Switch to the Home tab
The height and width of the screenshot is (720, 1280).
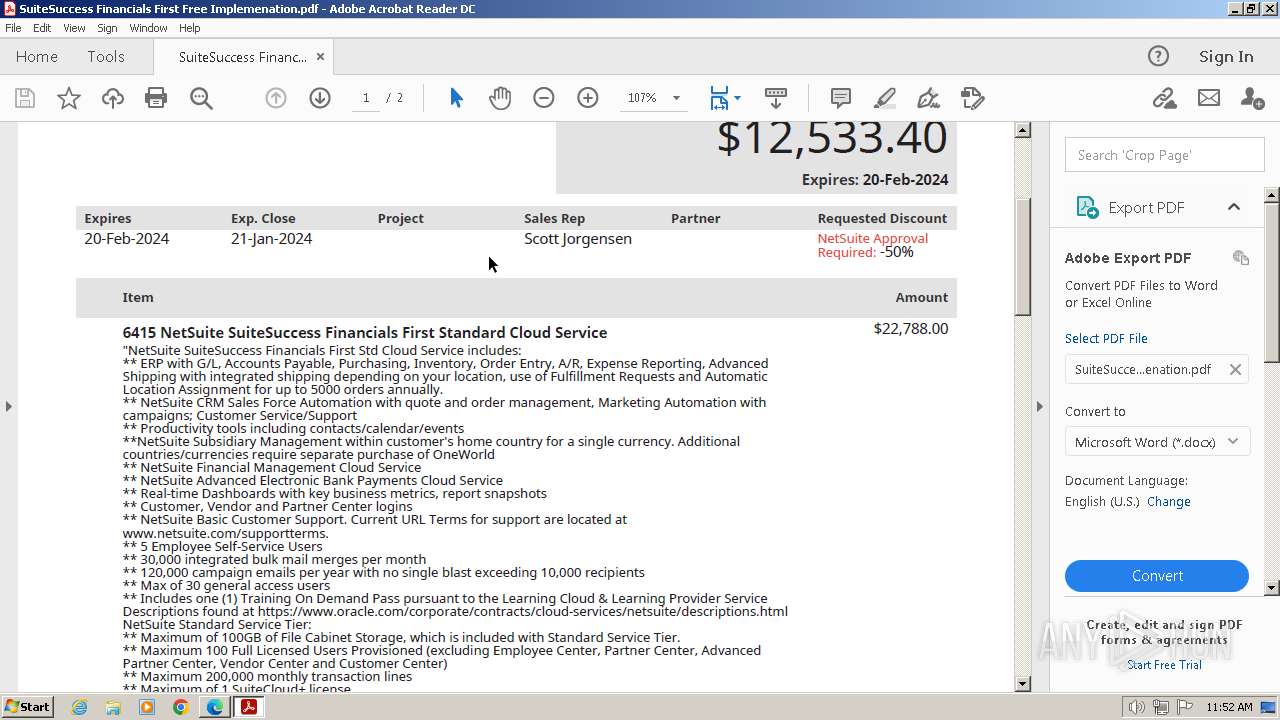[37, 57]
